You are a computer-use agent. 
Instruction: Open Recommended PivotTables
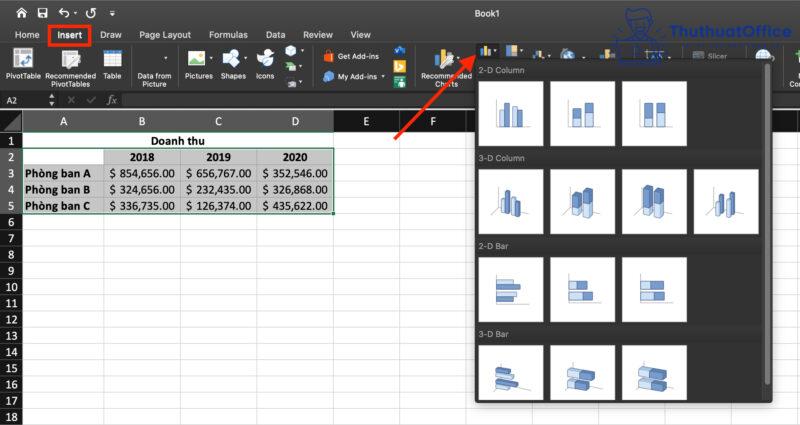click(70, 68)
